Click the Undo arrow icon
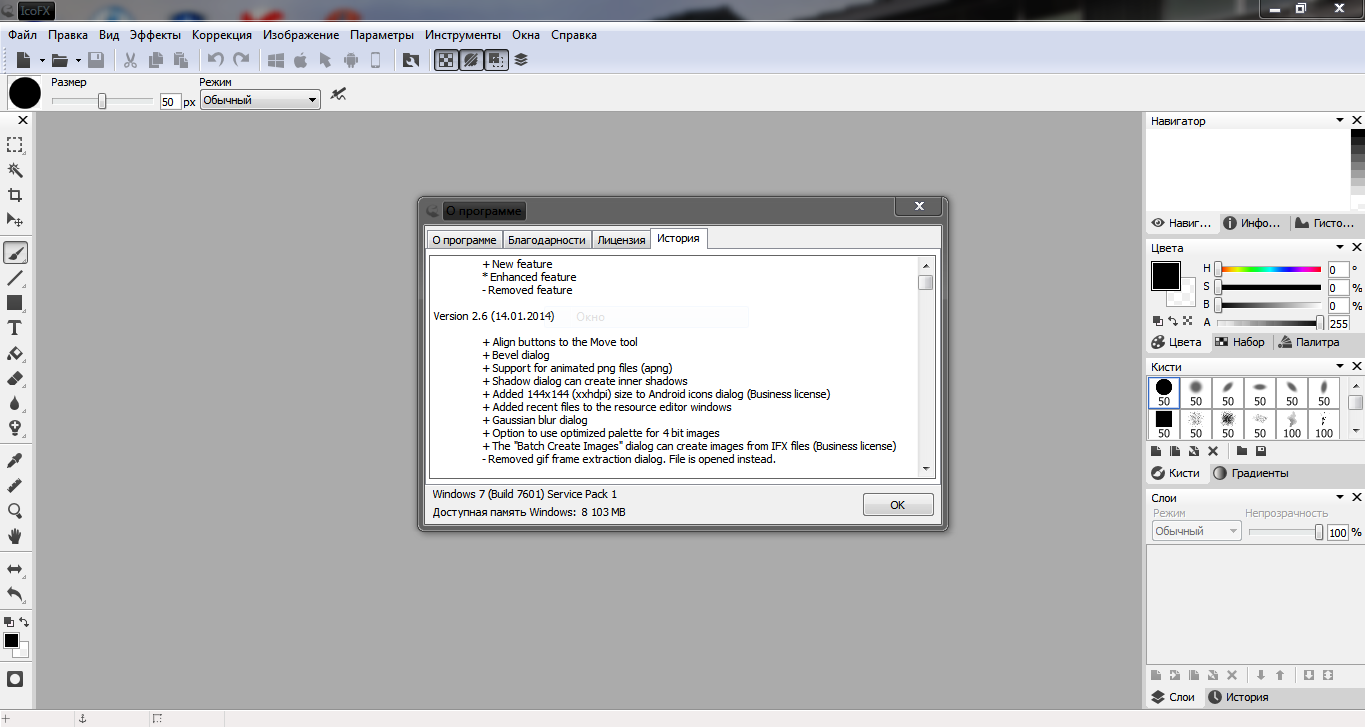 click(x=216, y=60)
